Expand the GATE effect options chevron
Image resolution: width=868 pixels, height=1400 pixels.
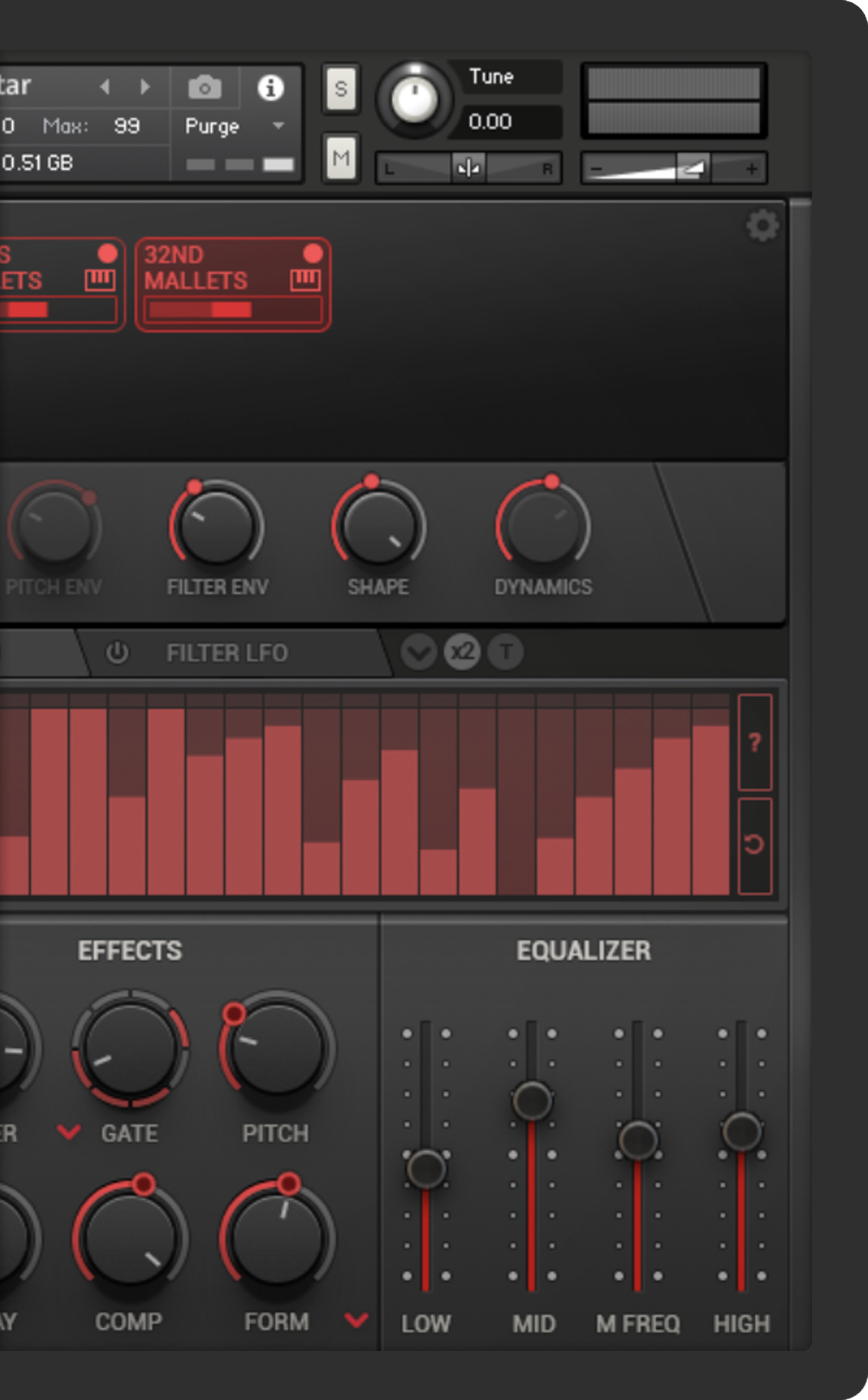(69, 1131)
